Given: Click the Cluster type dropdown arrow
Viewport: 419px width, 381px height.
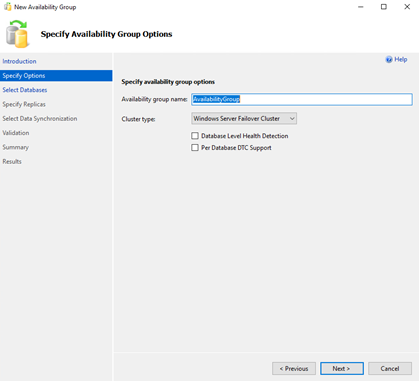Looking at the screenshot, I should click(x=292, y=118).
